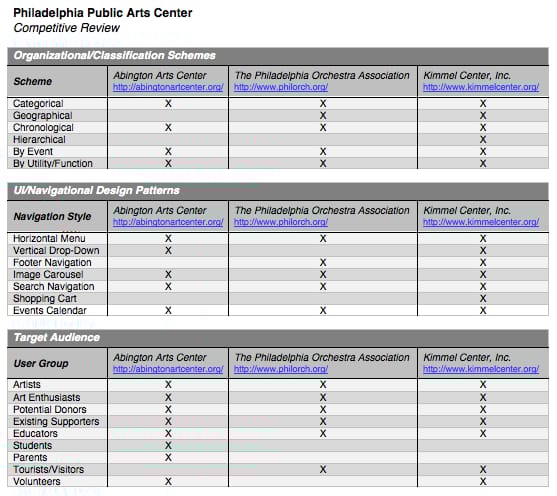Click the X for Parents under Abington Arts Center
This screenshot has width=557, height=496.
pos(168,458)
